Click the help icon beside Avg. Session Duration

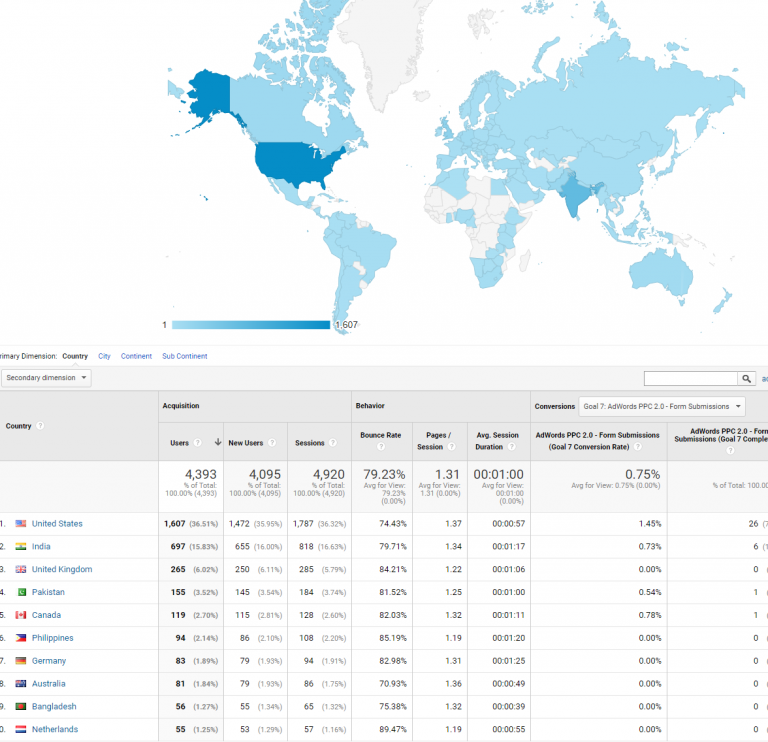[x=512, y=447]
